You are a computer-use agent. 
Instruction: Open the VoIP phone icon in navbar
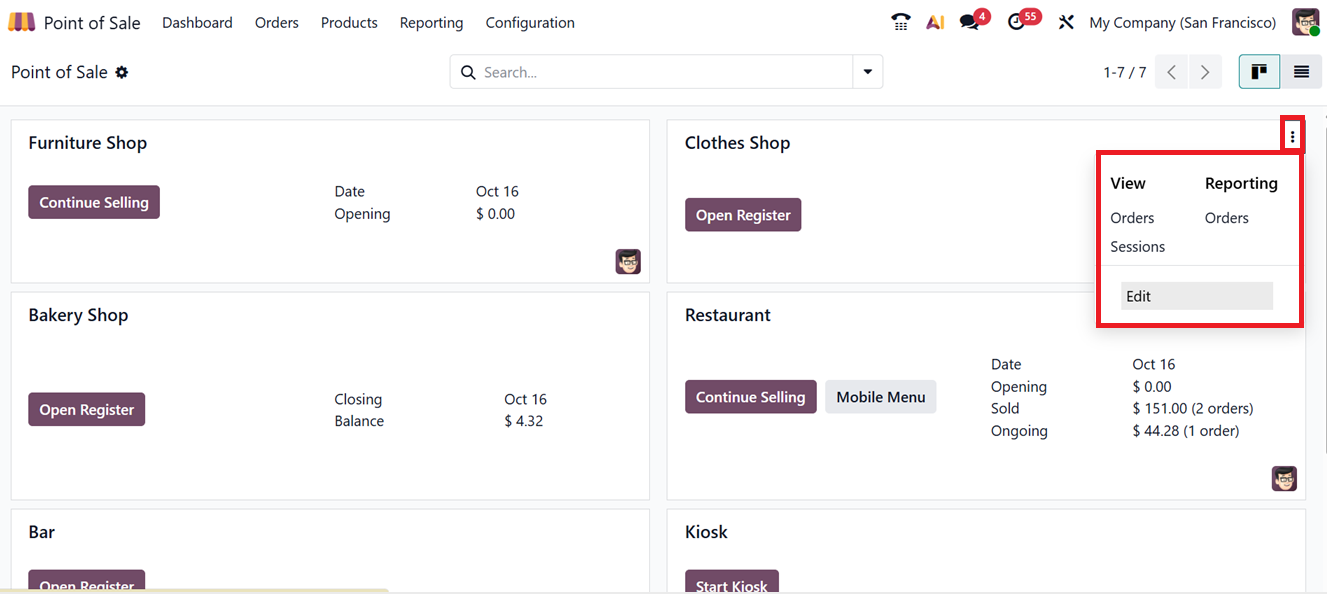click(901, 22)
